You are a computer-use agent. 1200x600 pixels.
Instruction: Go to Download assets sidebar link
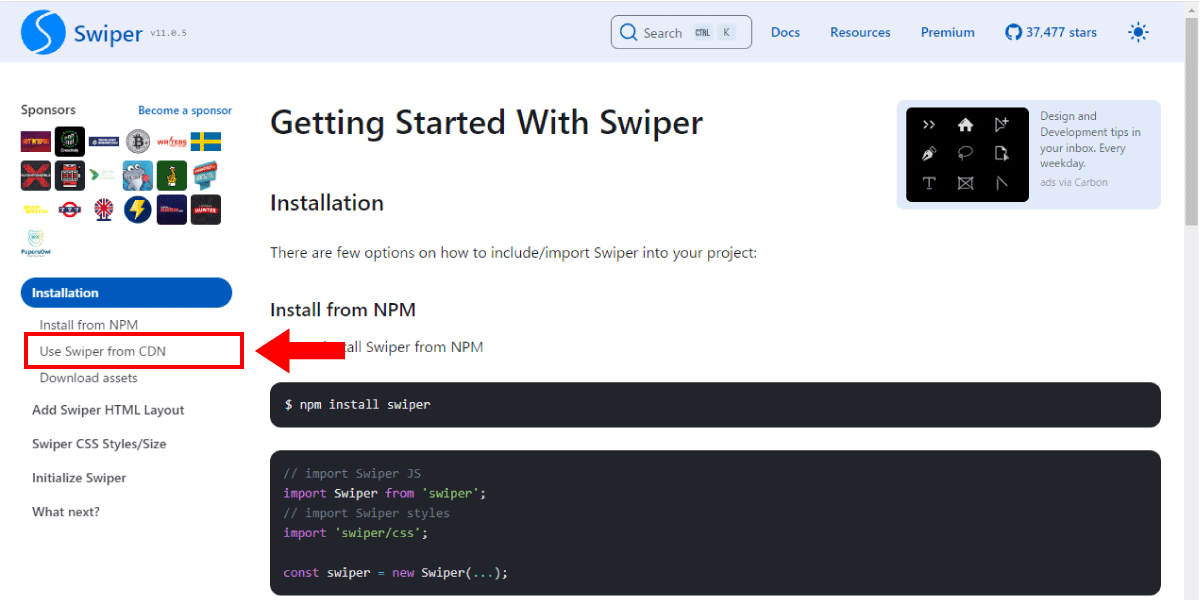pos(89,378)
